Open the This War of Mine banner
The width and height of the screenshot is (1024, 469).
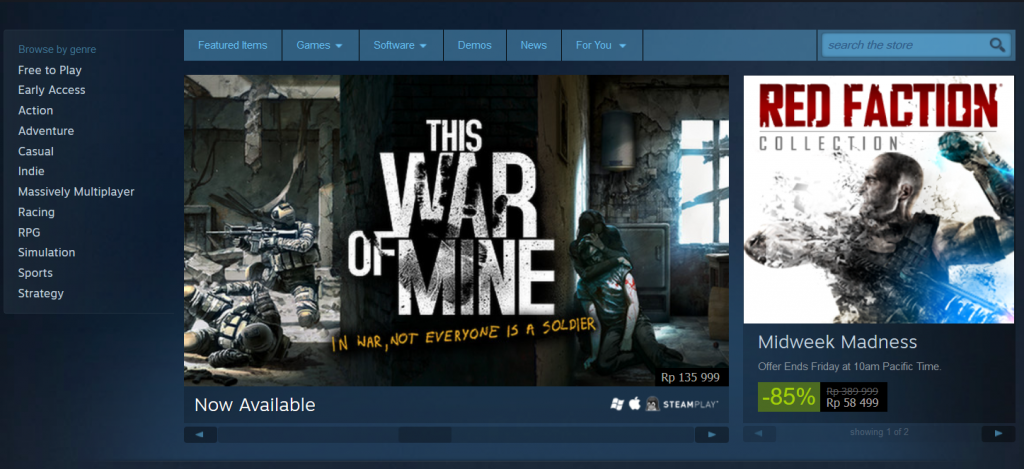pos(456,230)
